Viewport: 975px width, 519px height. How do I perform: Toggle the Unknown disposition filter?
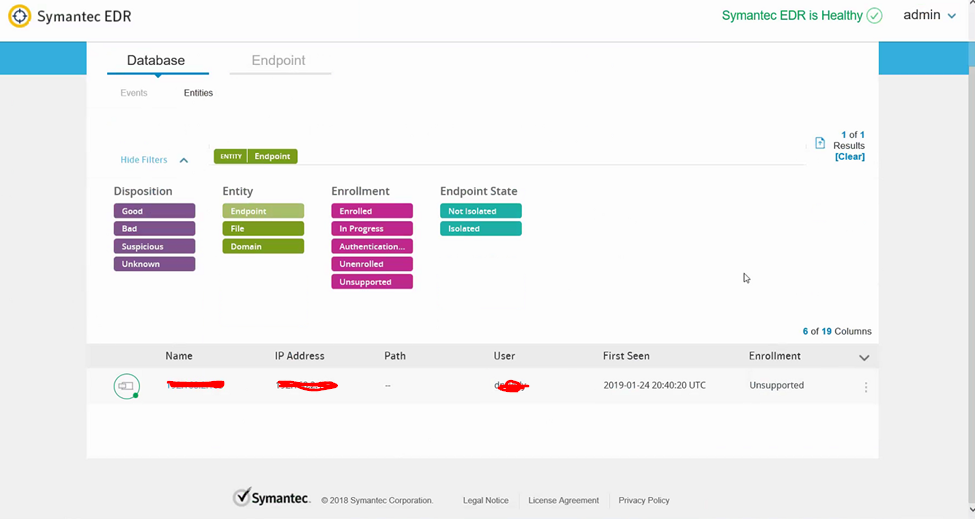click(154, 264)
